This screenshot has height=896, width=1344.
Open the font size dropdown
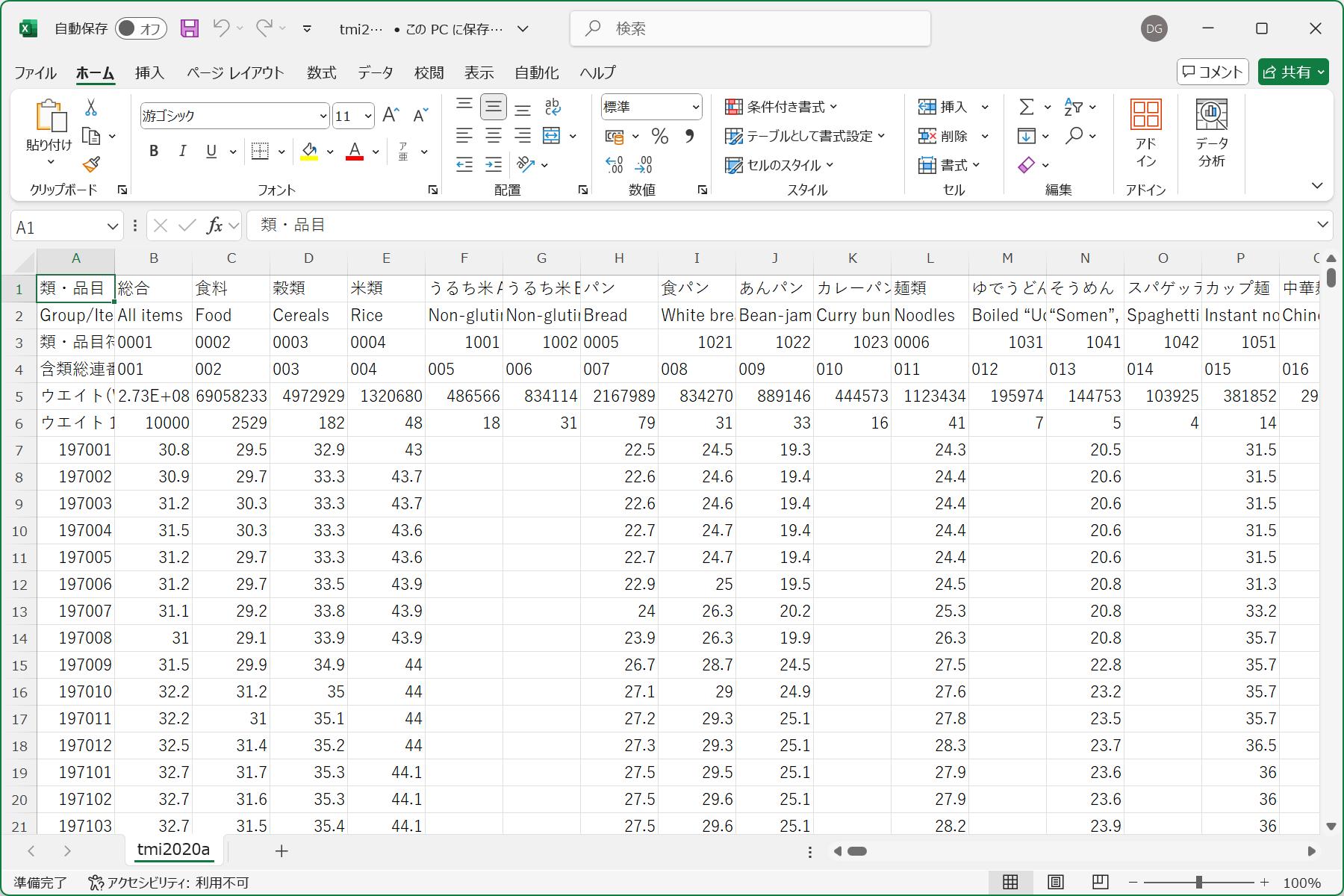368,116
